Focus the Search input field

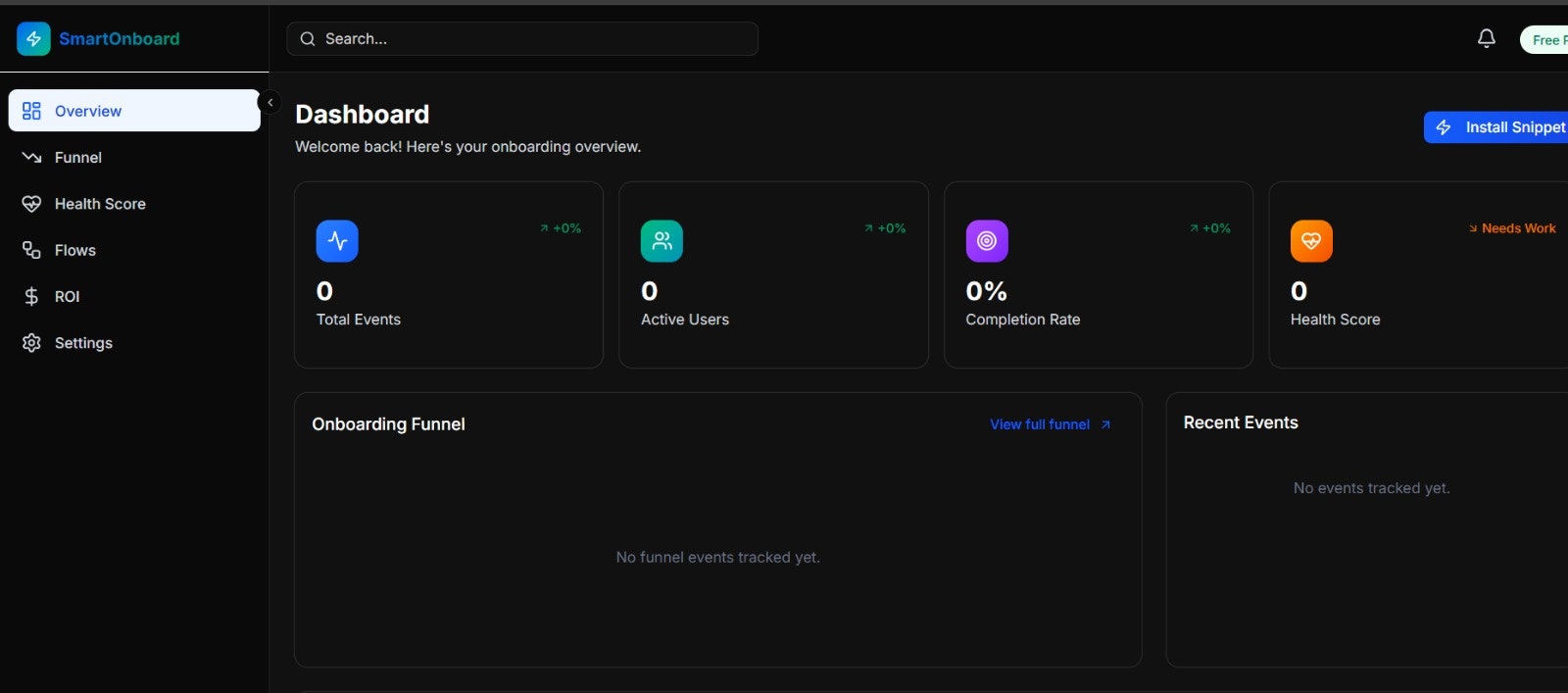(522, 38)
